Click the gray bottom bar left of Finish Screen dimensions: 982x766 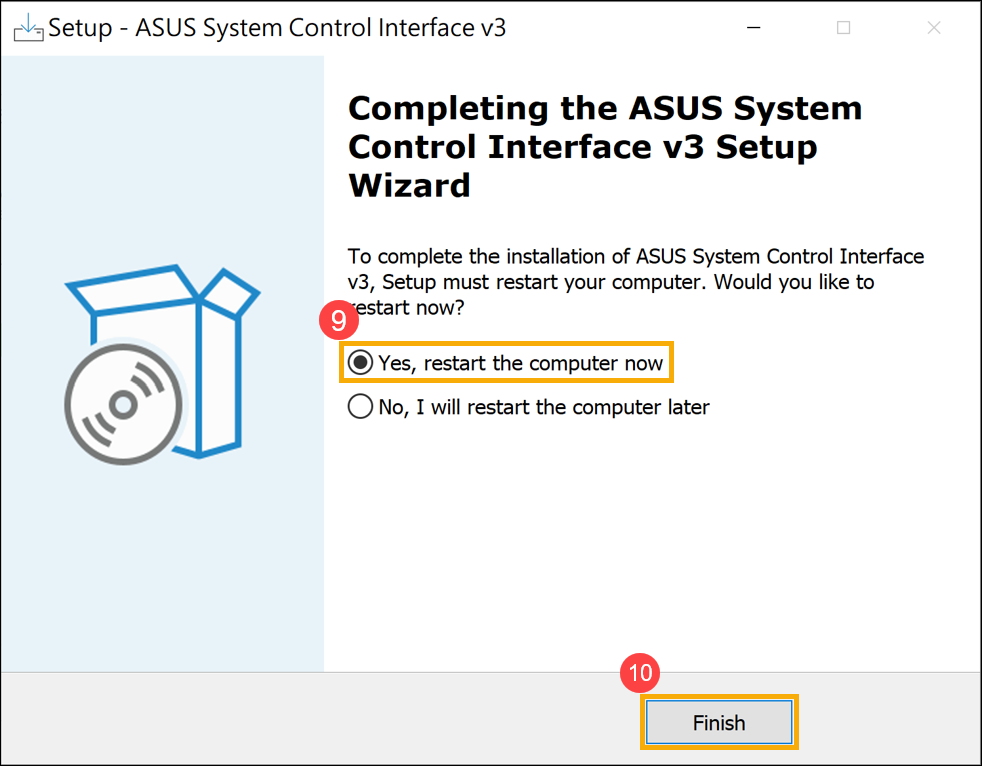click(300, 720)
